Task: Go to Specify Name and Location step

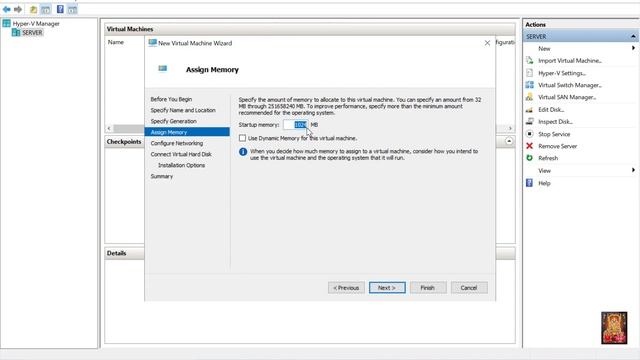Action: coord(183,110)
